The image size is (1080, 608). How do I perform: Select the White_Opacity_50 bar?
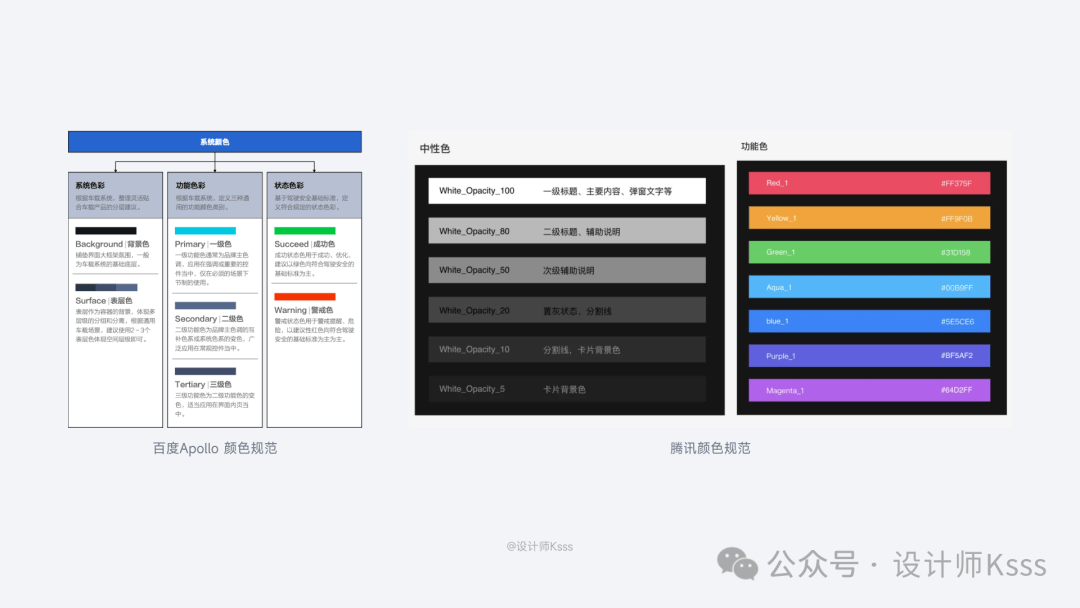pyautogui.click(x=567, y=270)
